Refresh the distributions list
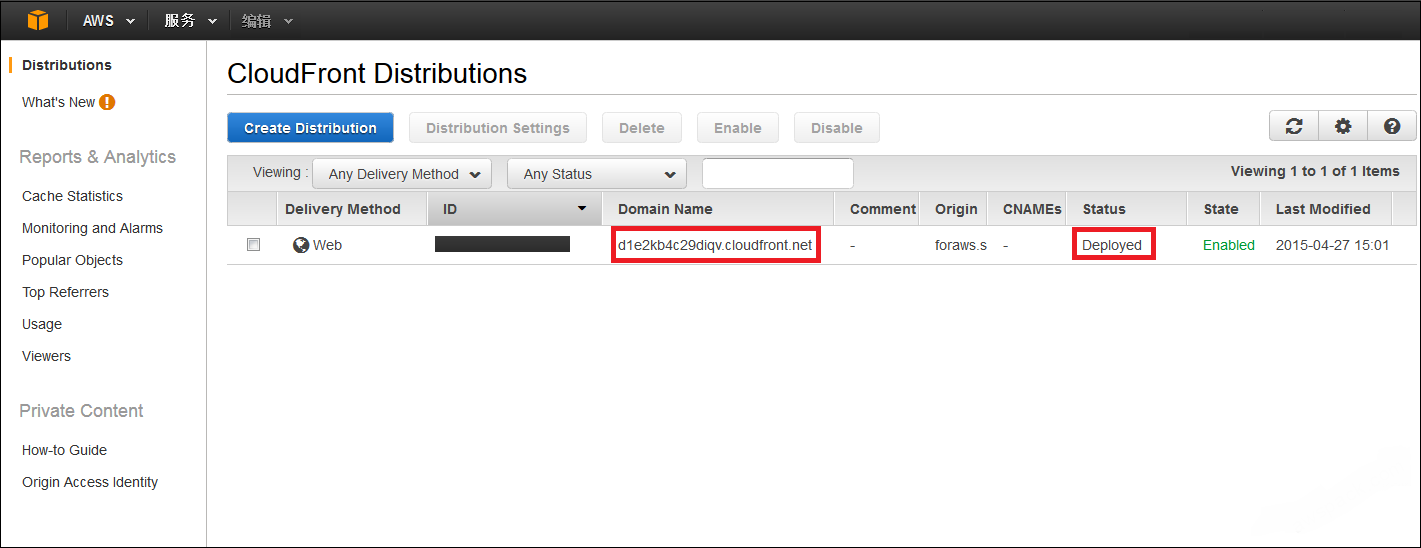 (1294, 126)
